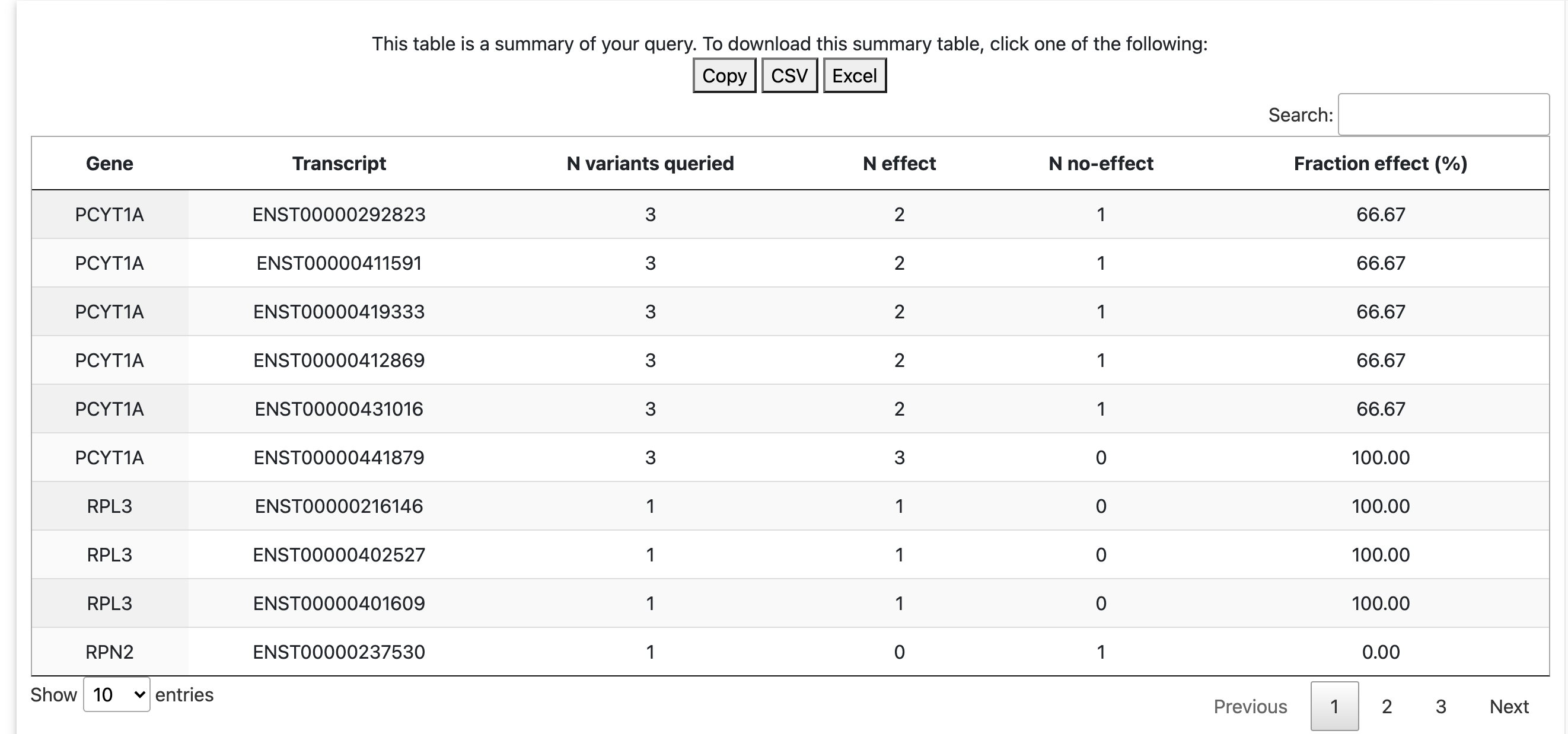The image size is (1568, 734).
Task: Sort by the N effect column
Action: (x=899, y=163)
